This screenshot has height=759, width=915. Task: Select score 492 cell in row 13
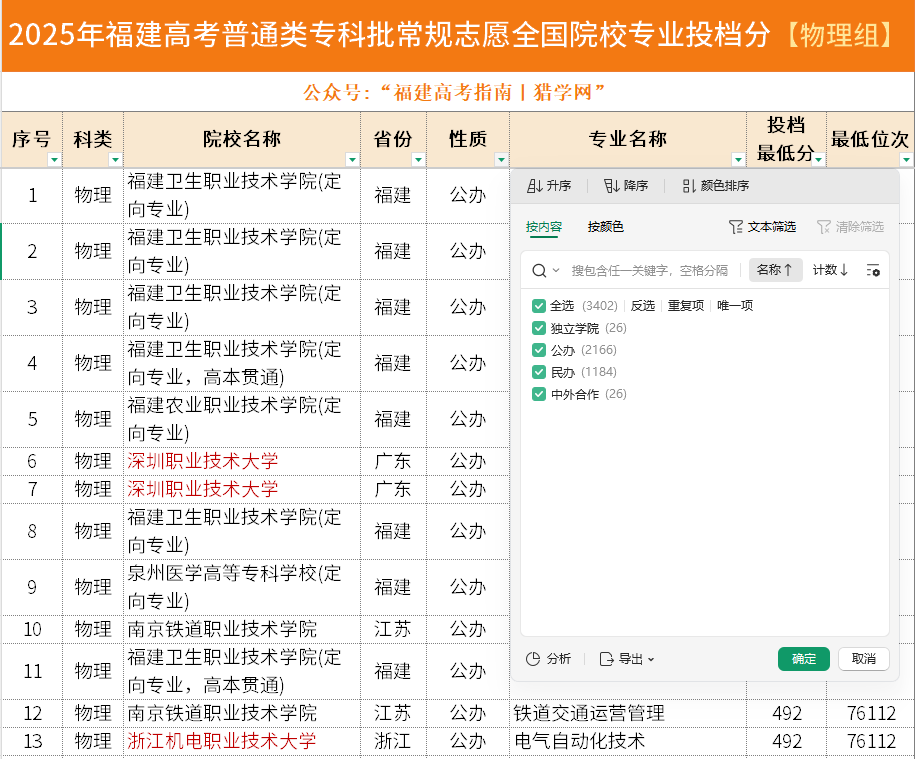click(787, 741)
